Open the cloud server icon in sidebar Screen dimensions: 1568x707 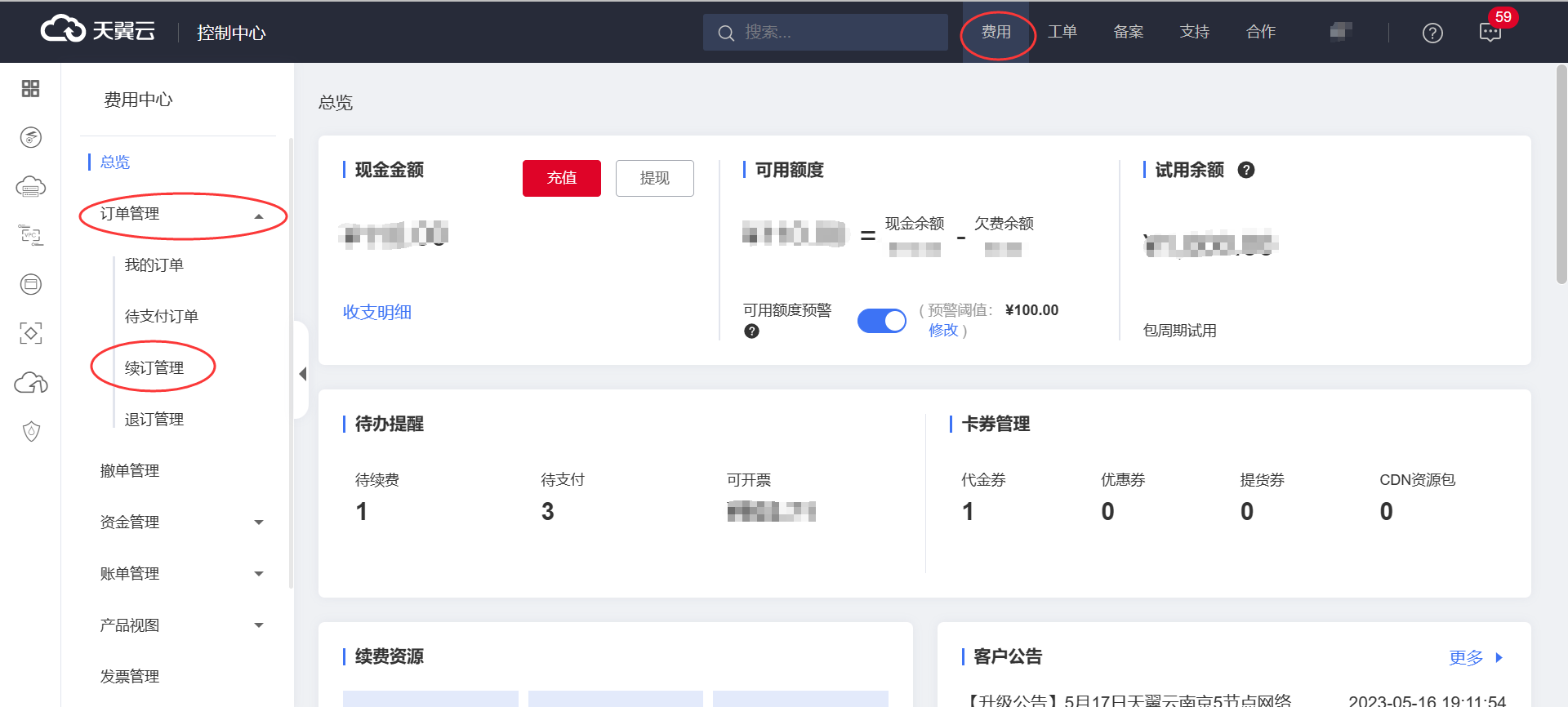pyautogui.click(x=30, y=187)
